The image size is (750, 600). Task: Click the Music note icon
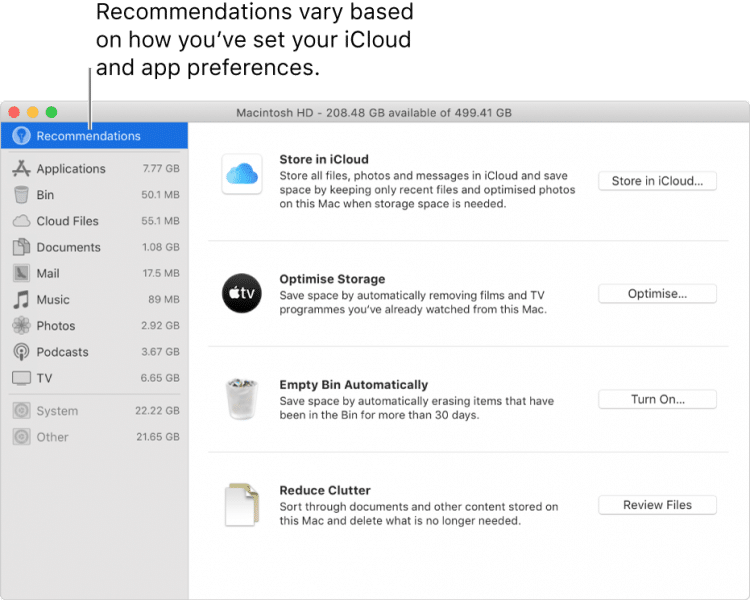point(21,300)
